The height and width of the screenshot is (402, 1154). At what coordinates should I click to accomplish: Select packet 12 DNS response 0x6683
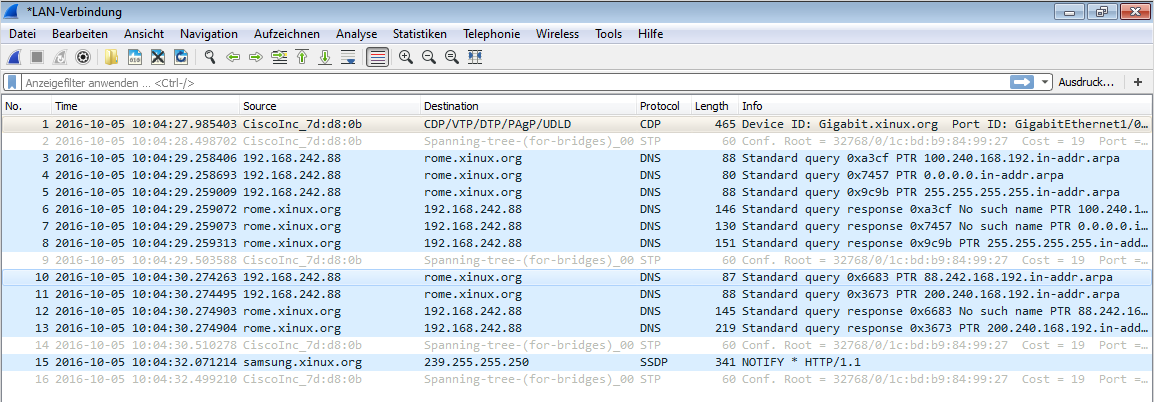click(x=576, y=311)
